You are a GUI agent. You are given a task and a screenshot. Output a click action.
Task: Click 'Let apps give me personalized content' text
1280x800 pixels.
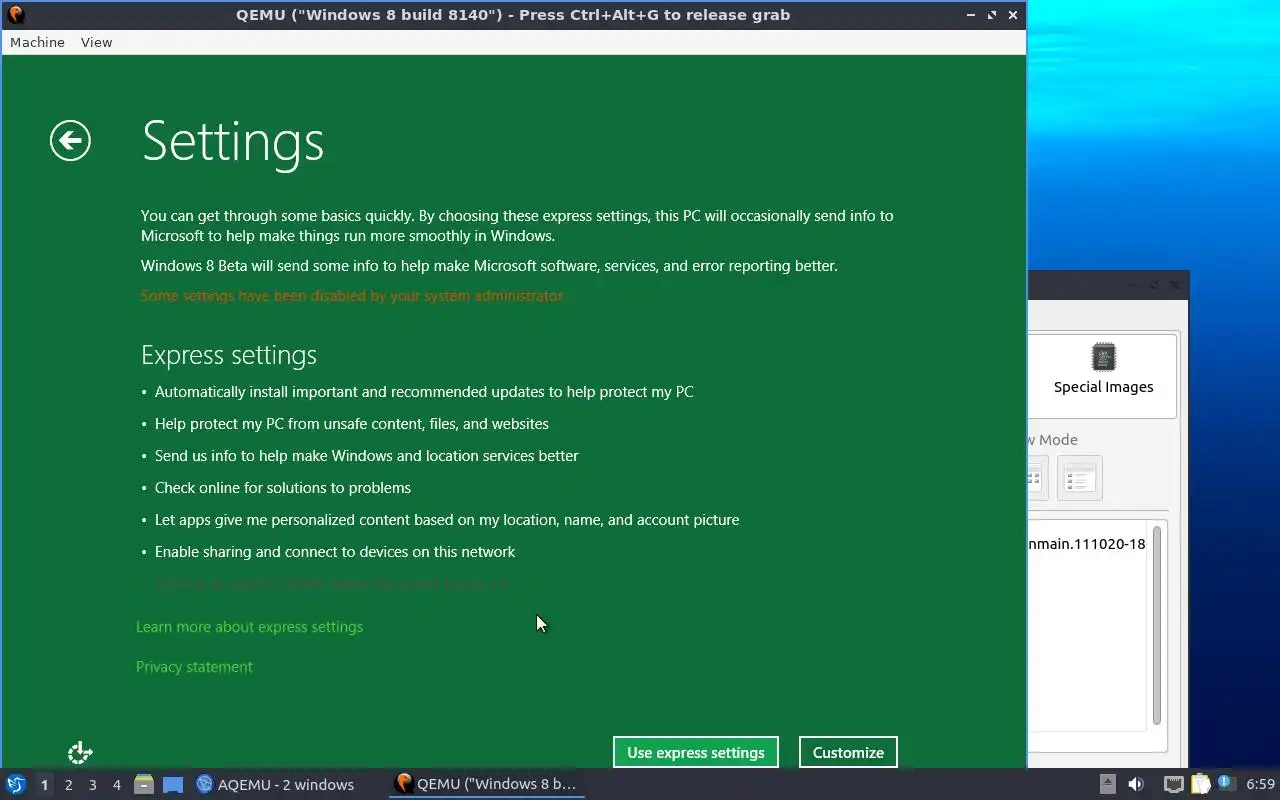pos(447,520)
